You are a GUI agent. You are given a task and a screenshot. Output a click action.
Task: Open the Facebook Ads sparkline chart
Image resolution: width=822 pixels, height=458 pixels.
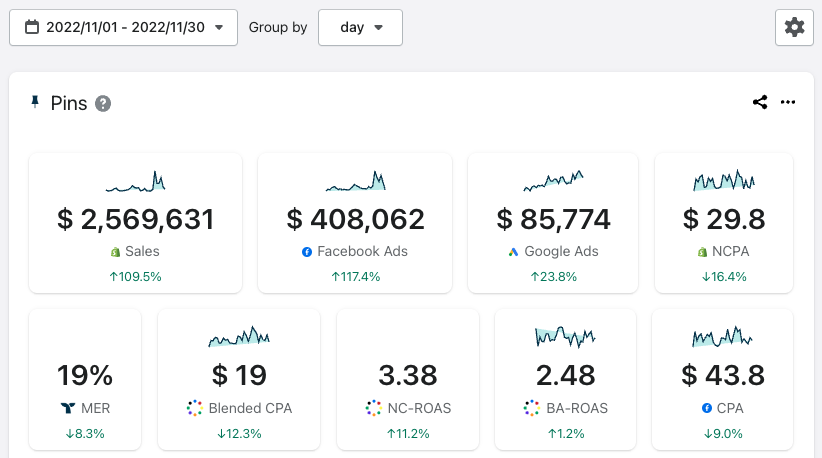[355, 181]
